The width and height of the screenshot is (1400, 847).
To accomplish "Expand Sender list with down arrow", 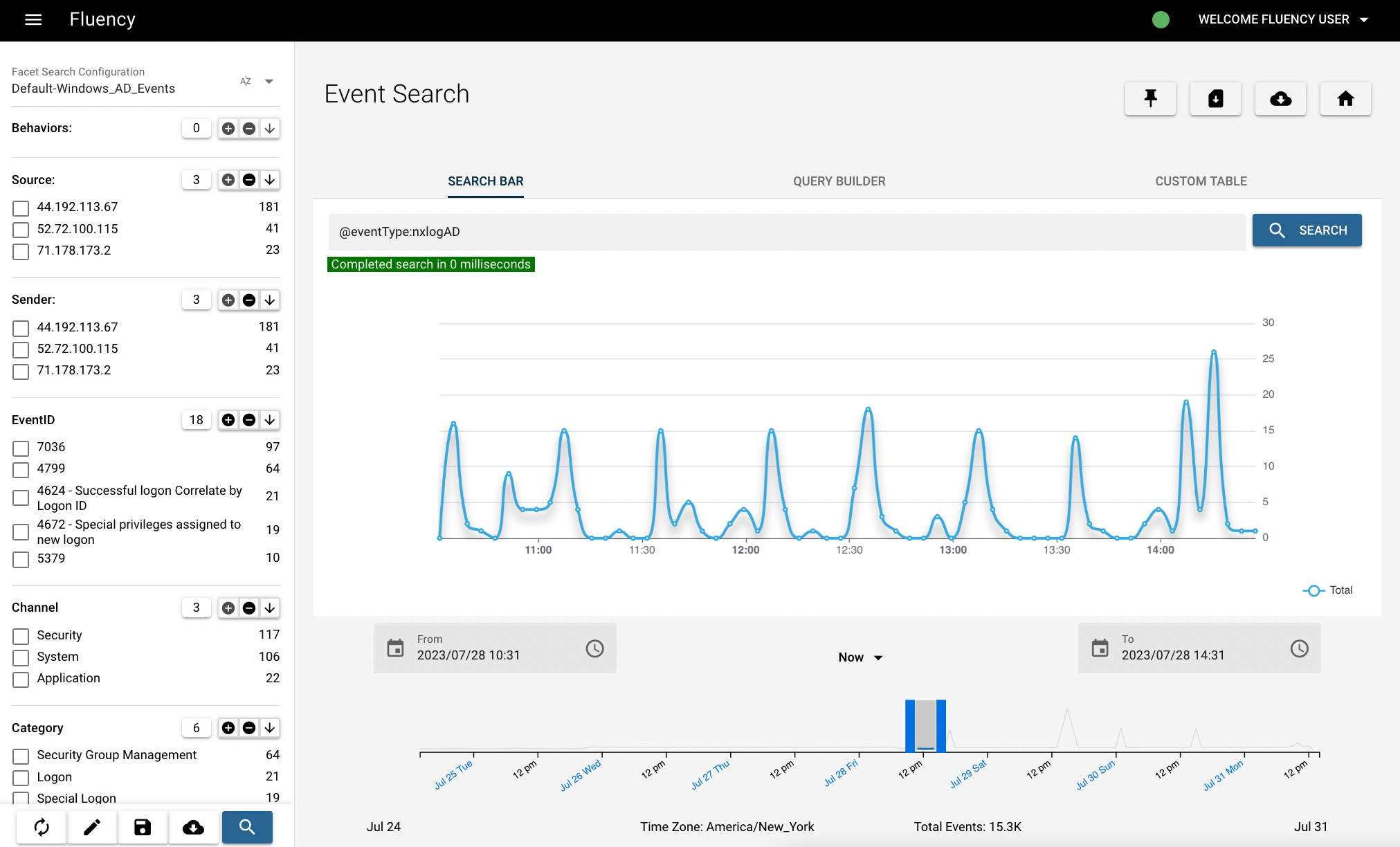I will [x=270, y=300].
